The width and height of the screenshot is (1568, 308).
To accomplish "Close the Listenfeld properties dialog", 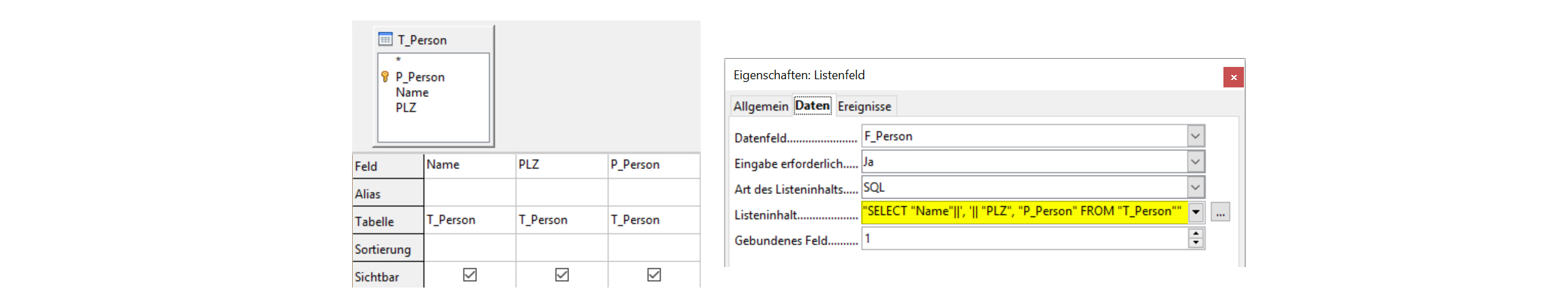I will pos(1233,77).
